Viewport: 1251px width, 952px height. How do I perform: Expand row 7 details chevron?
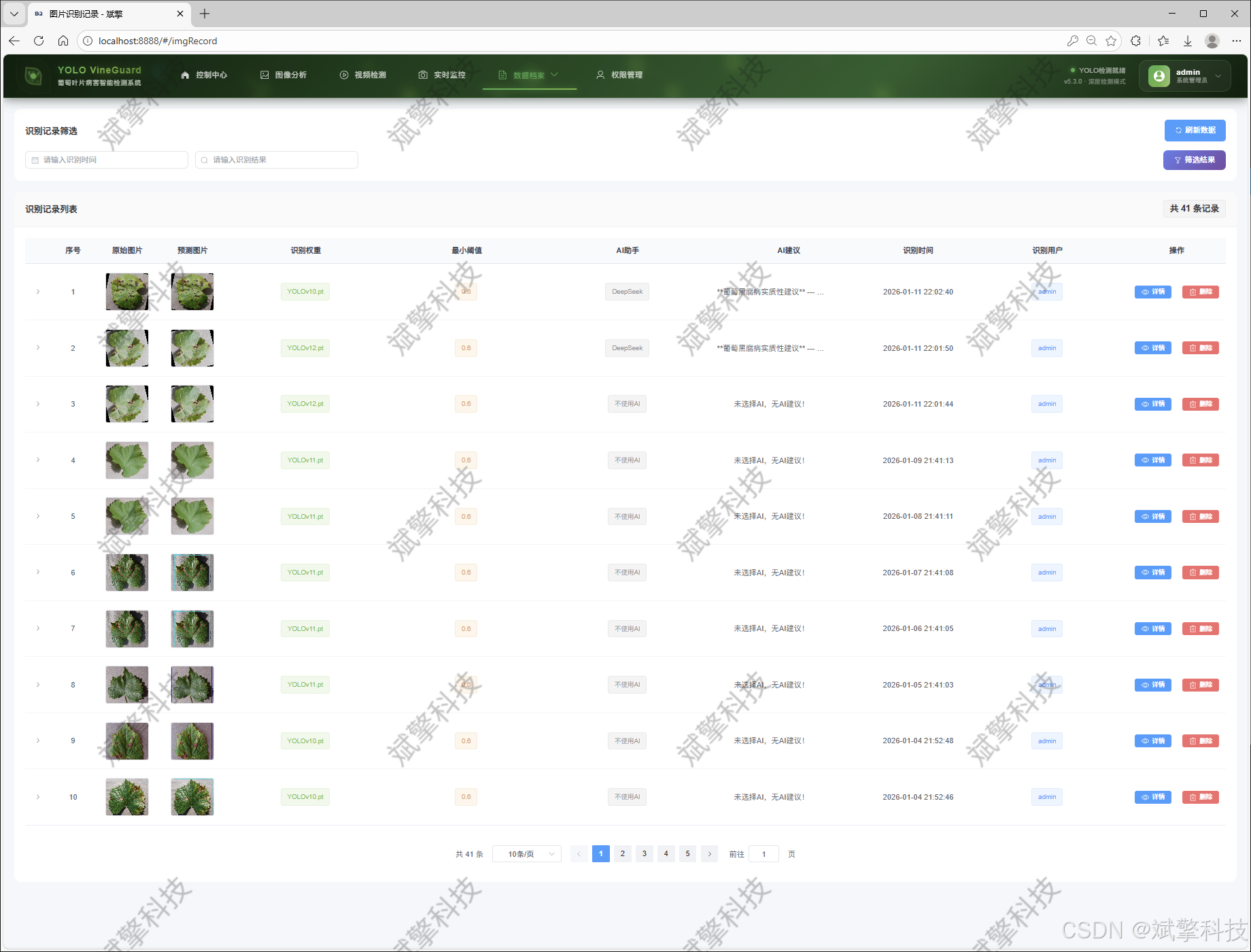point(38,628)
